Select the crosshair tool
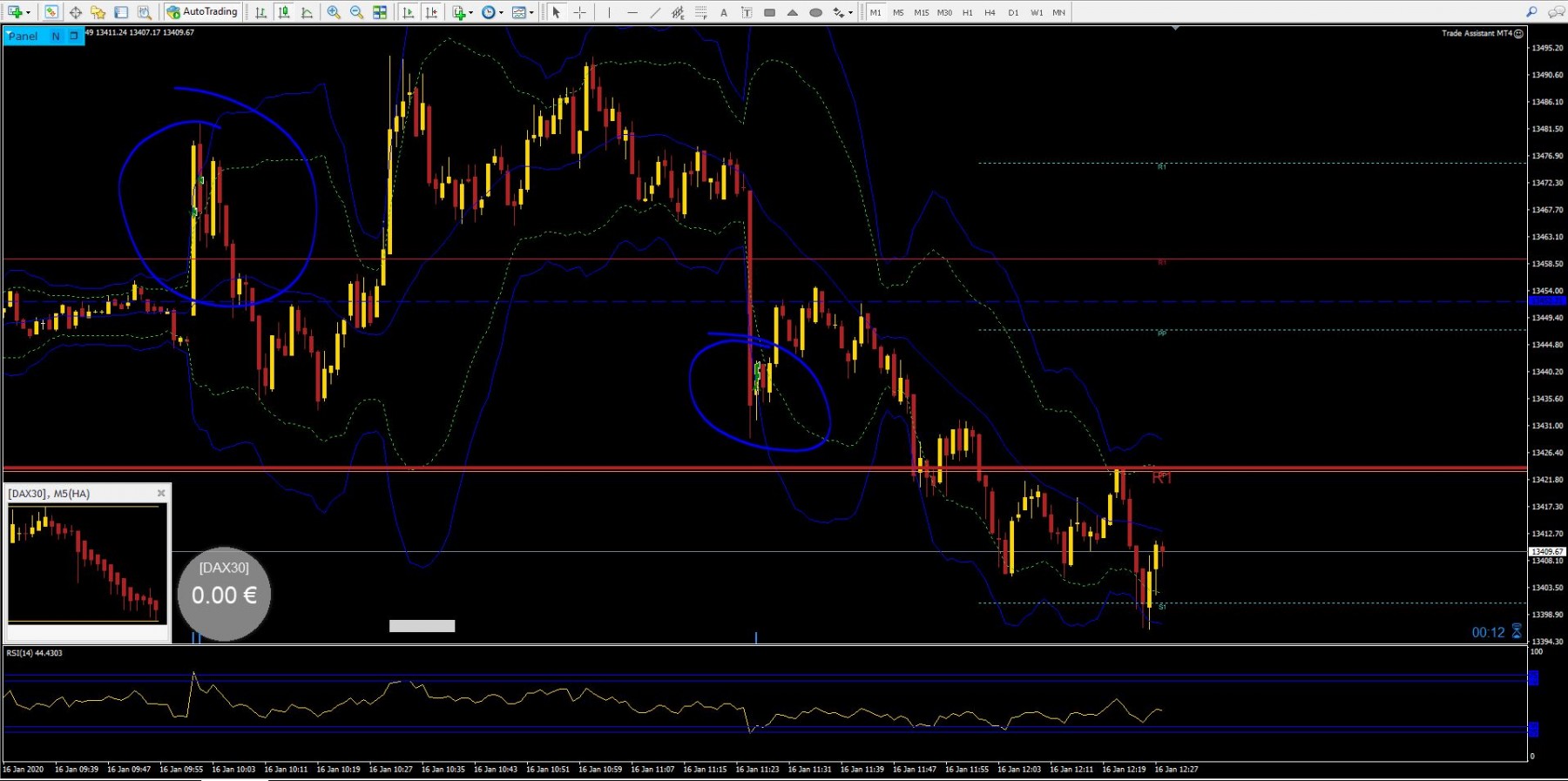The width and height of the screenshot is (1568, 781). [579, 12]
